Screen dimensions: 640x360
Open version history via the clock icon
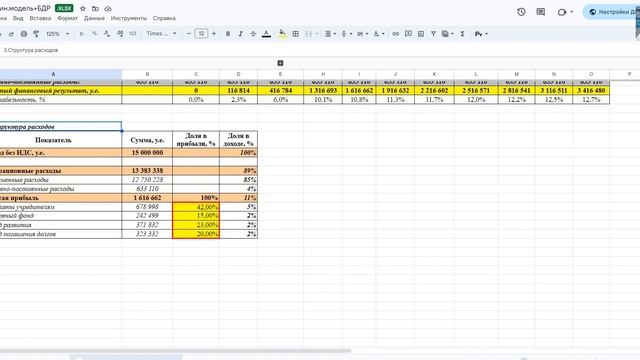[521, 12]
